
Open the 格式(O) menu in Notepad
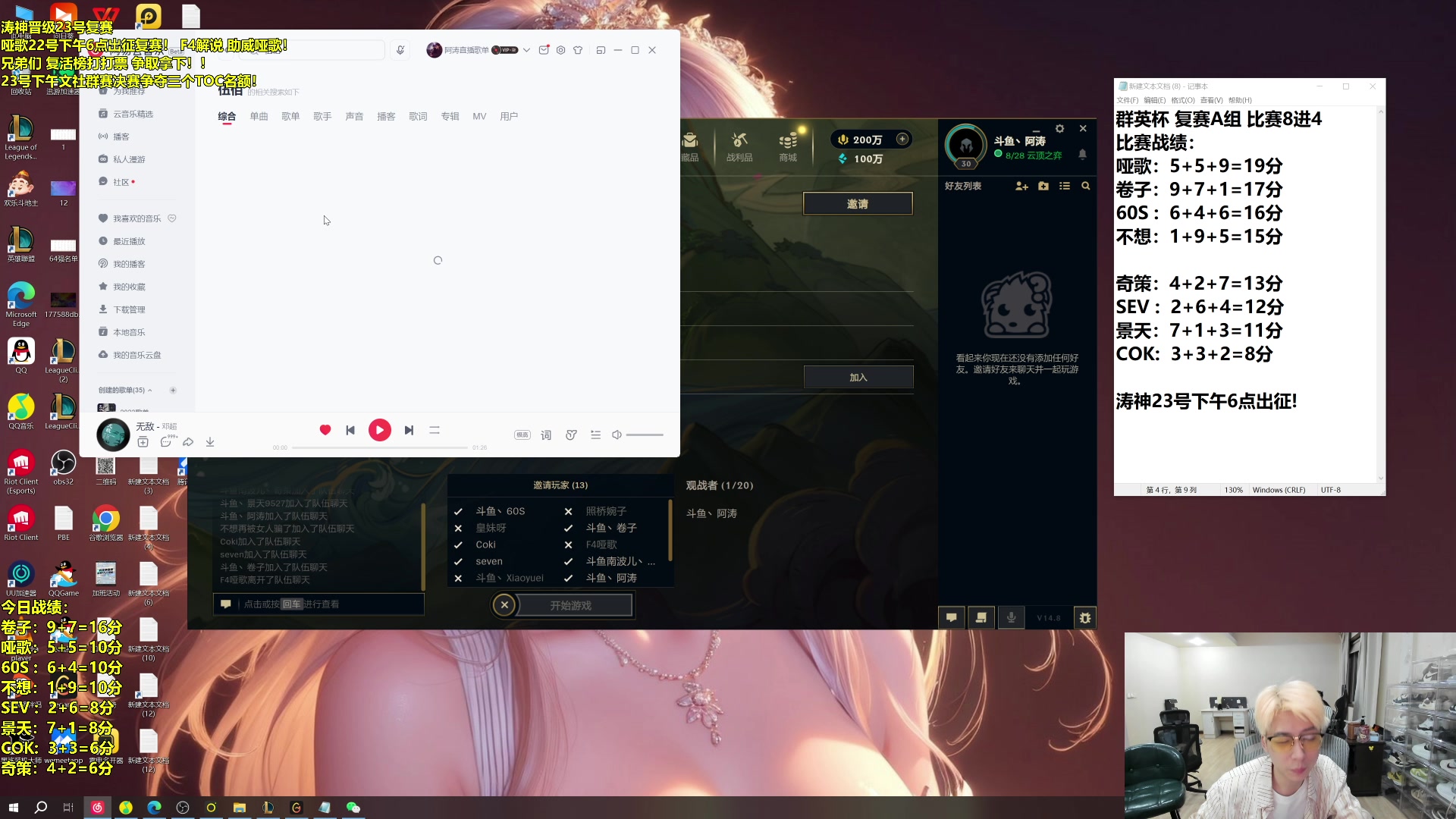[1183, 100]
